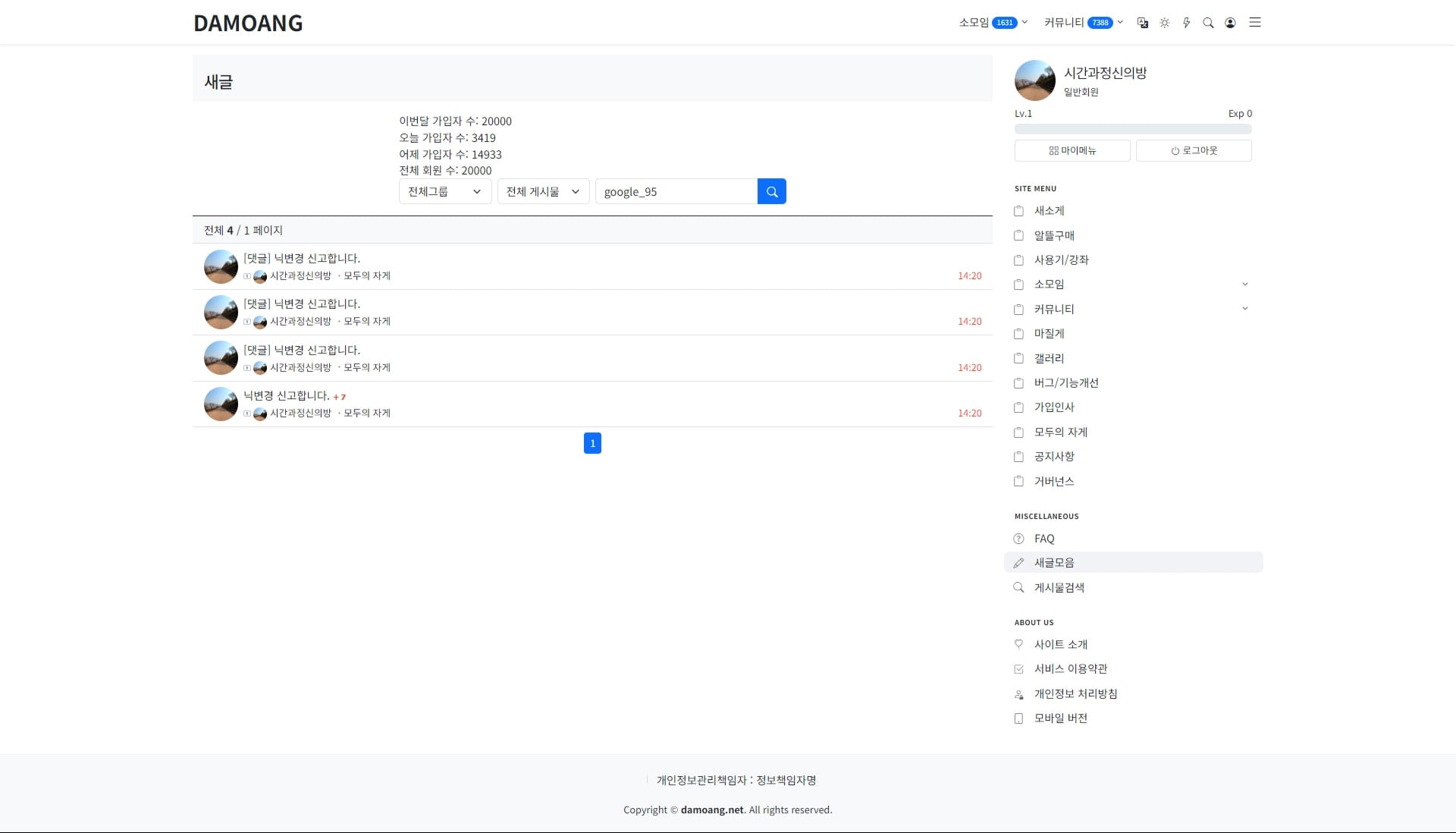Click the 커뮤니티 7388 badge
Viewport: 1456px width, 833px height.
1100,23
